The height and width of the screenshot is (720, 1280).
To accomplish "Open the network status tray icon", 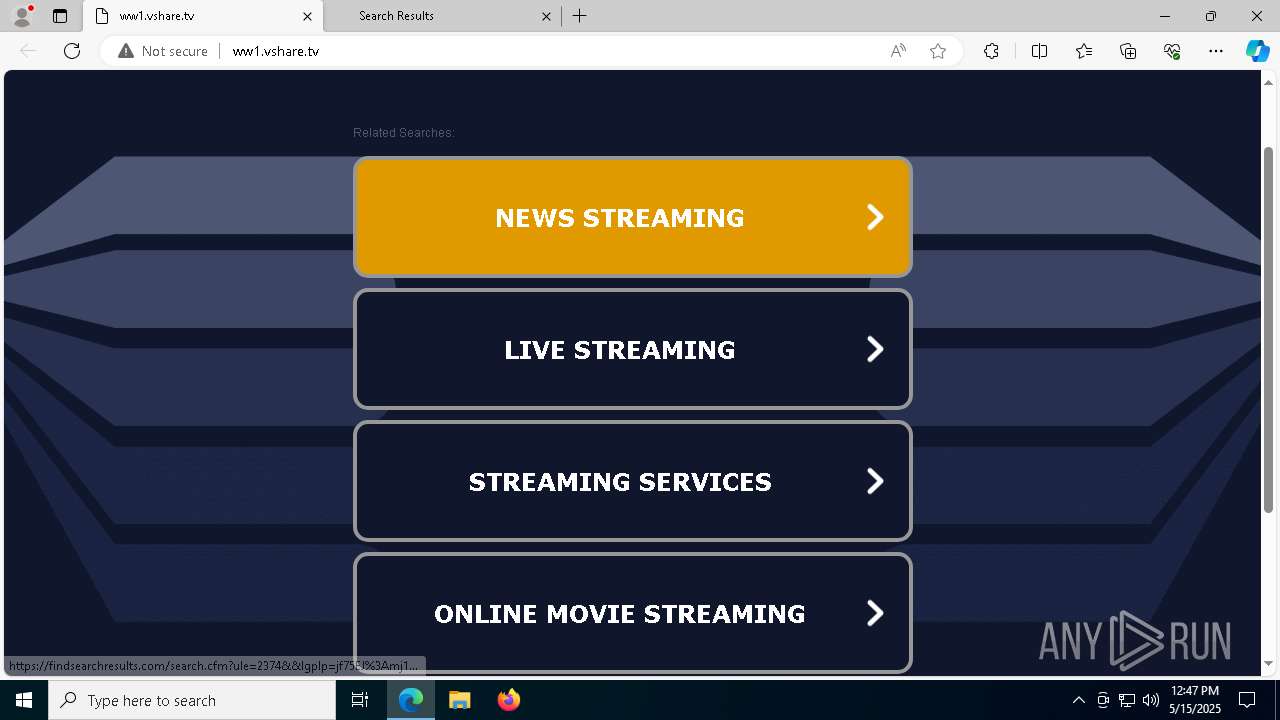I will 1127,700.
